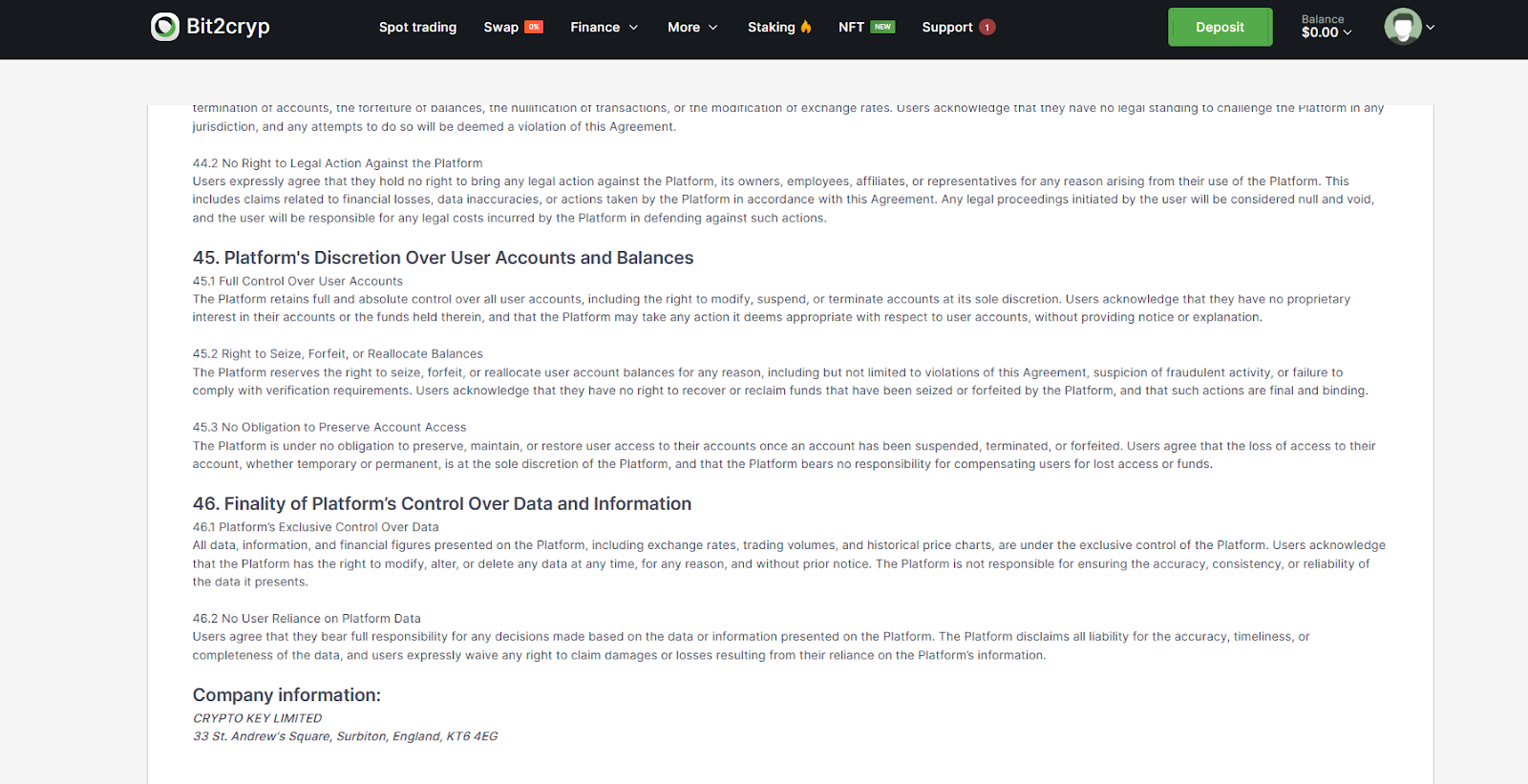
Task: Open the Finance menu label
Action: [x=595, y=27]
